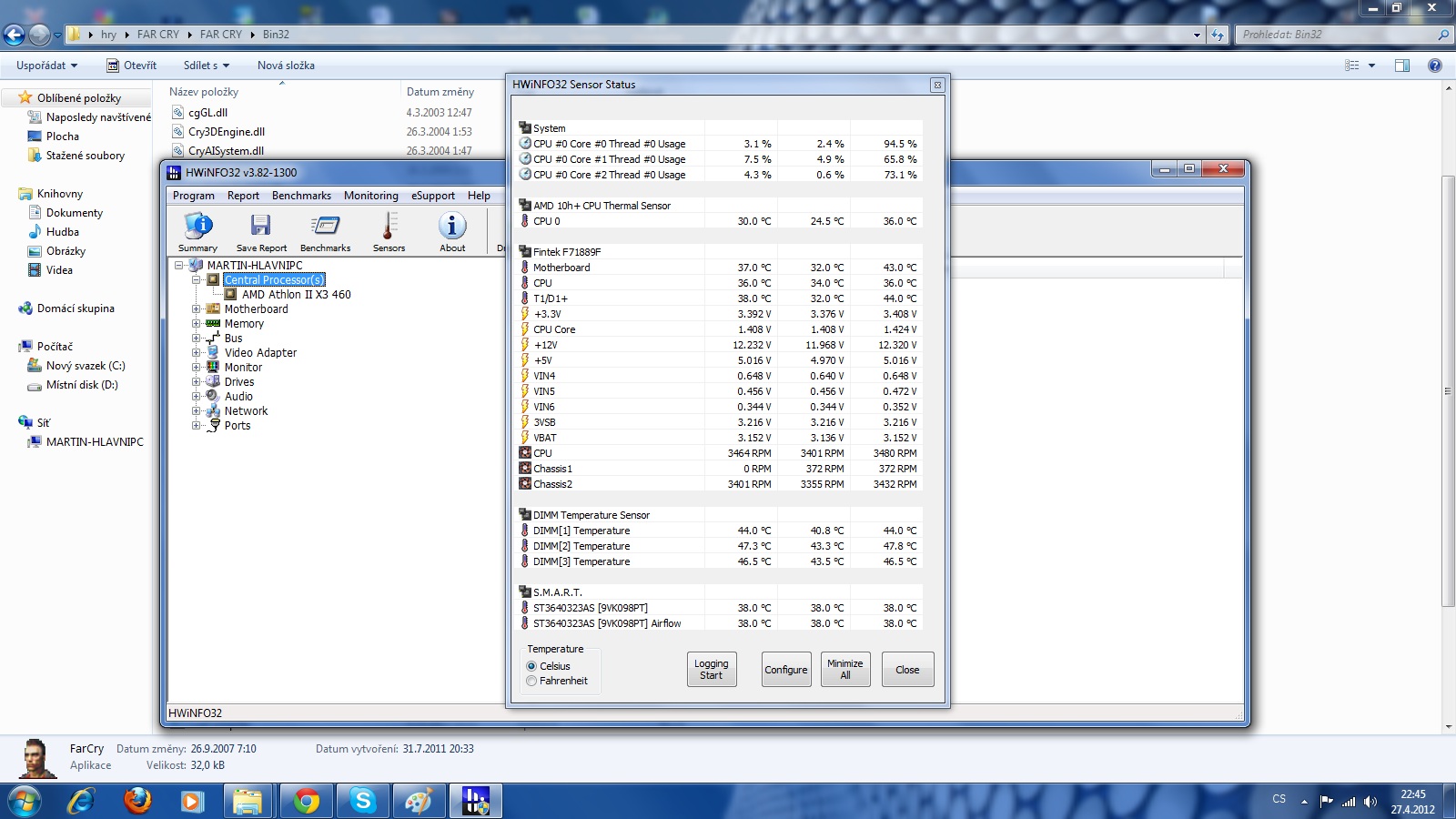Open the Uspořádat dropdown in Explorer

(46, 66)
